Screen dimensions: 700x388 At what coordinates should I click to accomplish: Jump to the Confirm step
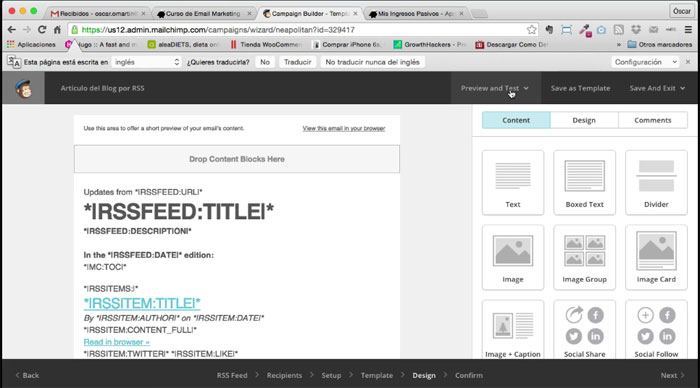pyautogui.click(x=469, y=375)
